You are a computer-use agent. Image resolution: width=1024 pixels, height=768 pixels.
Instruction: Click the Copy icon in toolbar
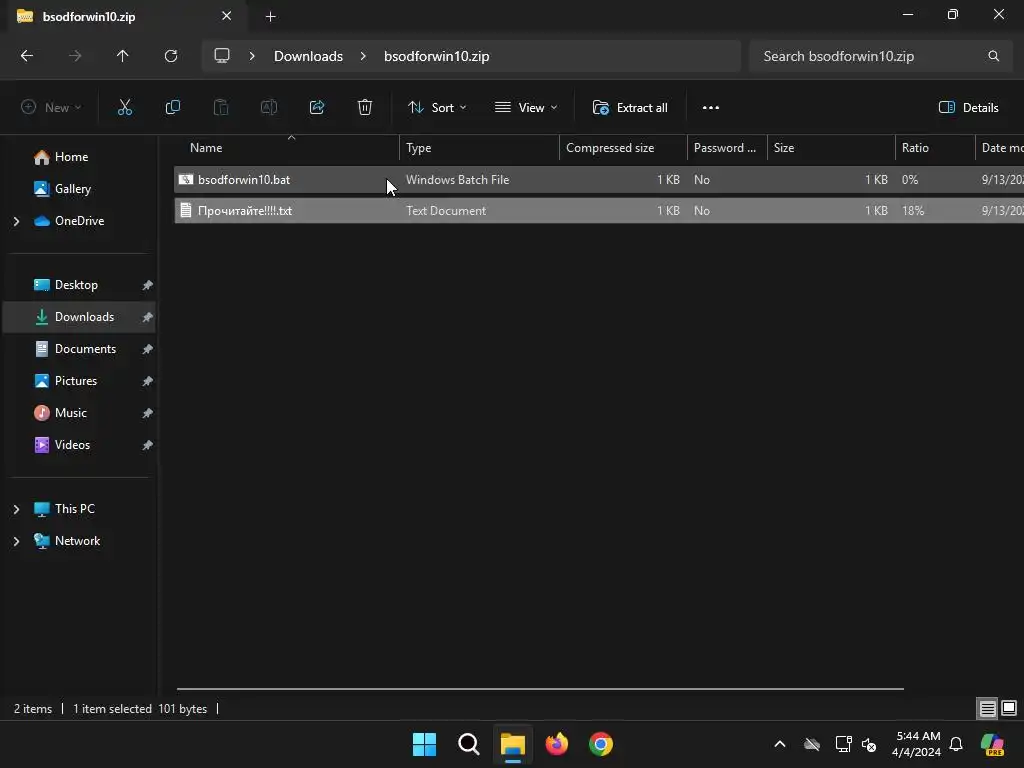pos(172,108)
